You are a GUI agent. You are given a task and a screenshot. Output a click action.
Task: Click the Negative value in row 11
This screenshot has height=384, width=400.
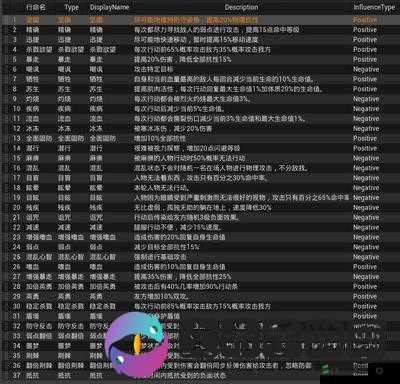pos(366,119)
